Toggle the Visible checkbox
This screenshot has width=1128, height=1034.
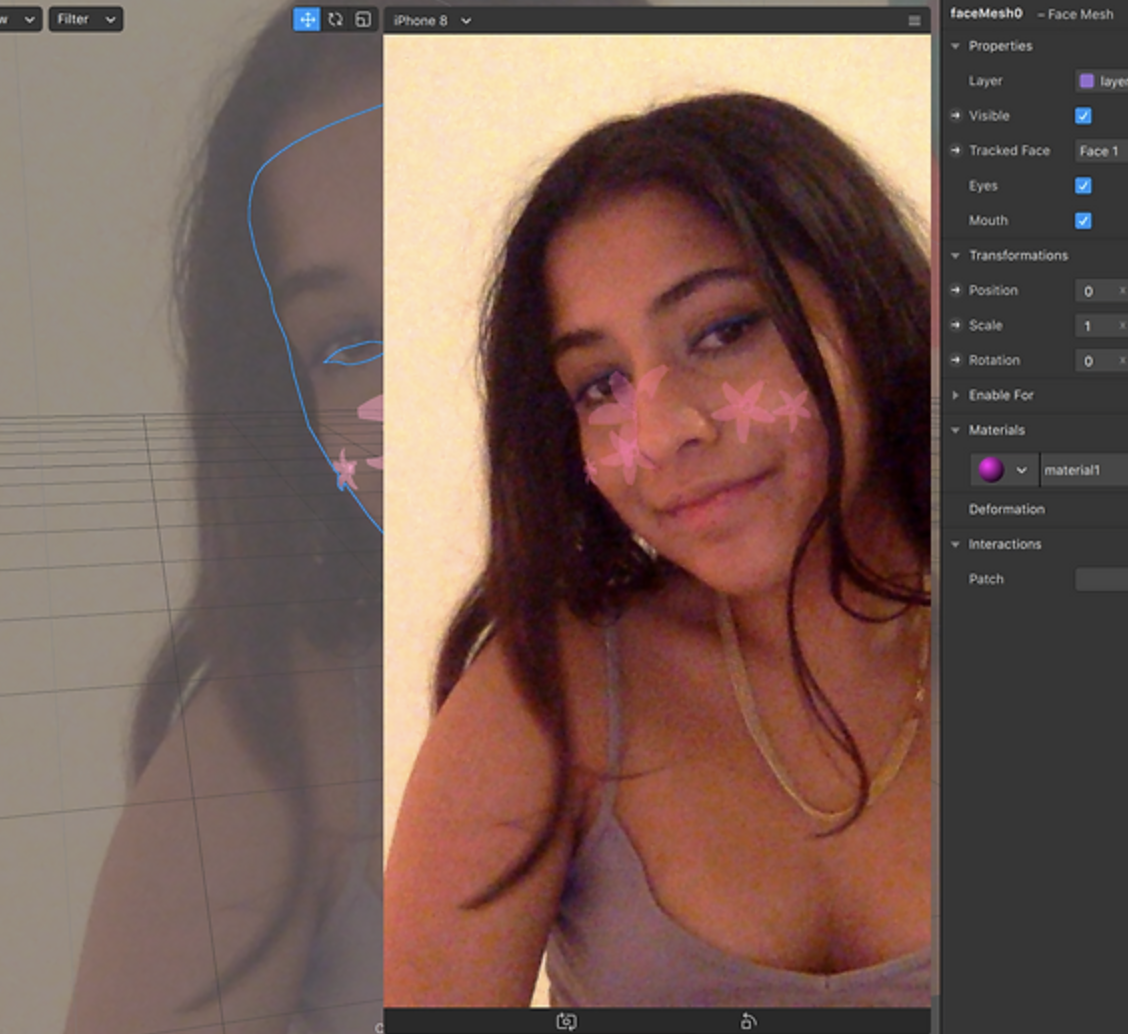[x=1083, y=116]
